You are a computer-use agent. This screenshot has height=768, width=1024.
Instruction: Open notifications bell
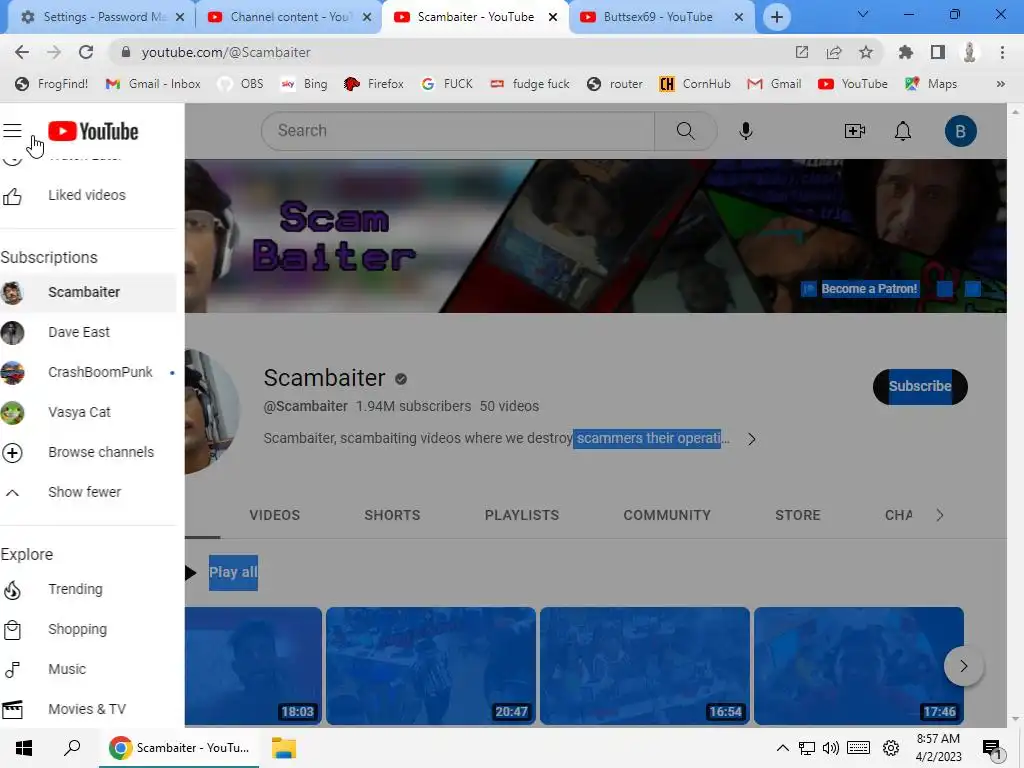[903, 131]
